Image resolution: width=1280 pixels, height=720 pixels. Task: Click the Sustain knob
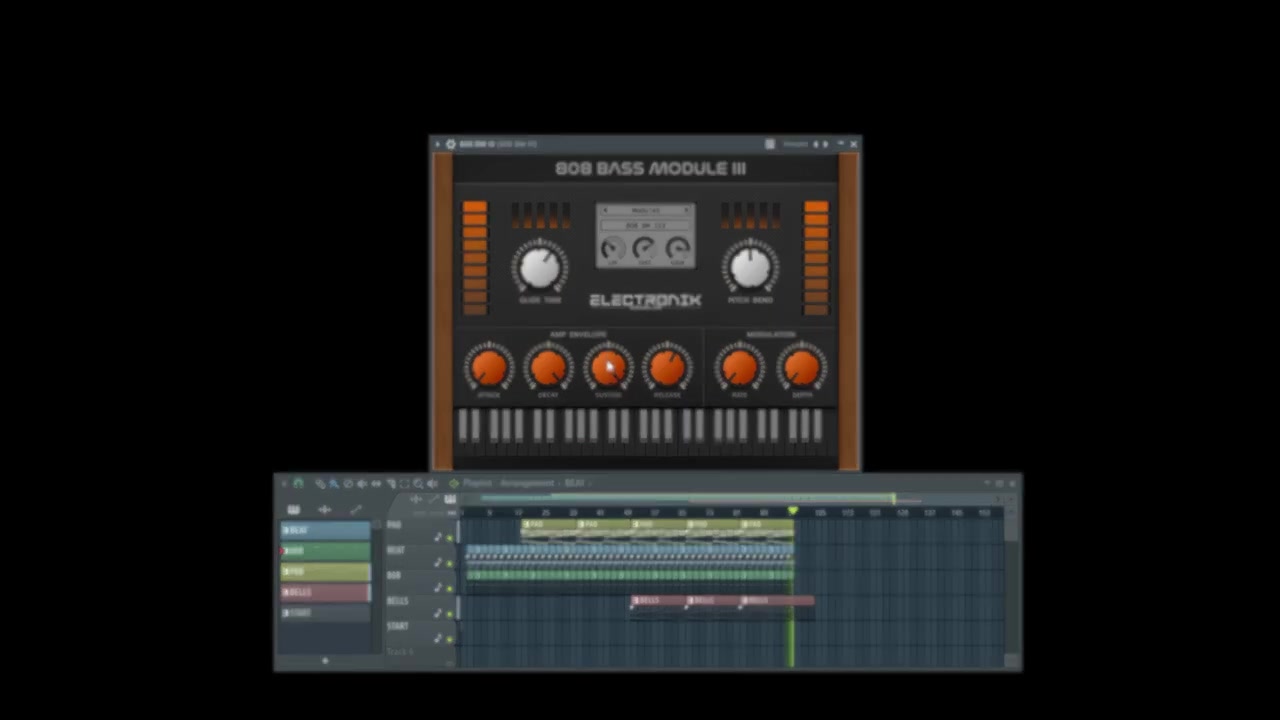(x=608, y=368)
